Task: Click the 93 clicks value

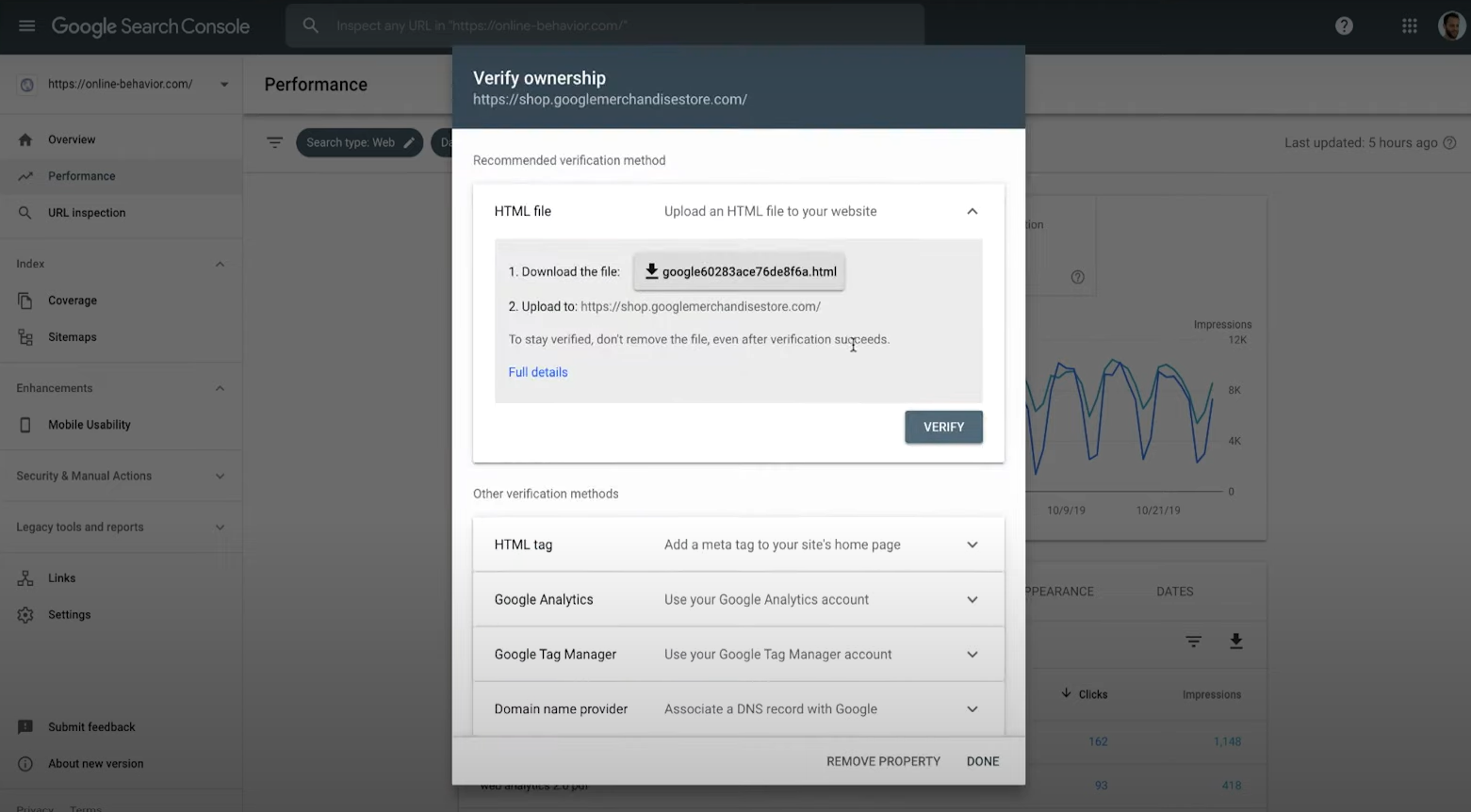Action: [x=1101, y=786]
